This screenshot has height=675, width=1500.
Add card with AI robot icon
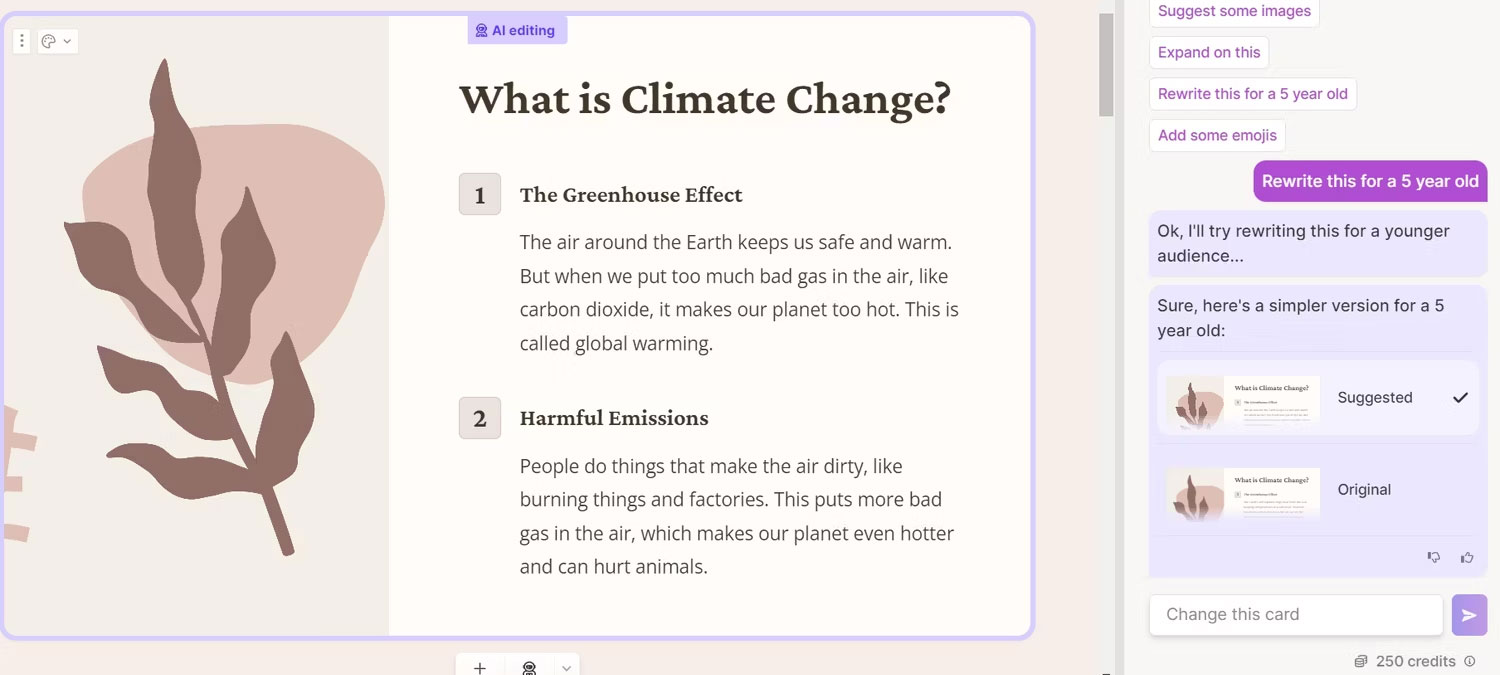point(530,667)
